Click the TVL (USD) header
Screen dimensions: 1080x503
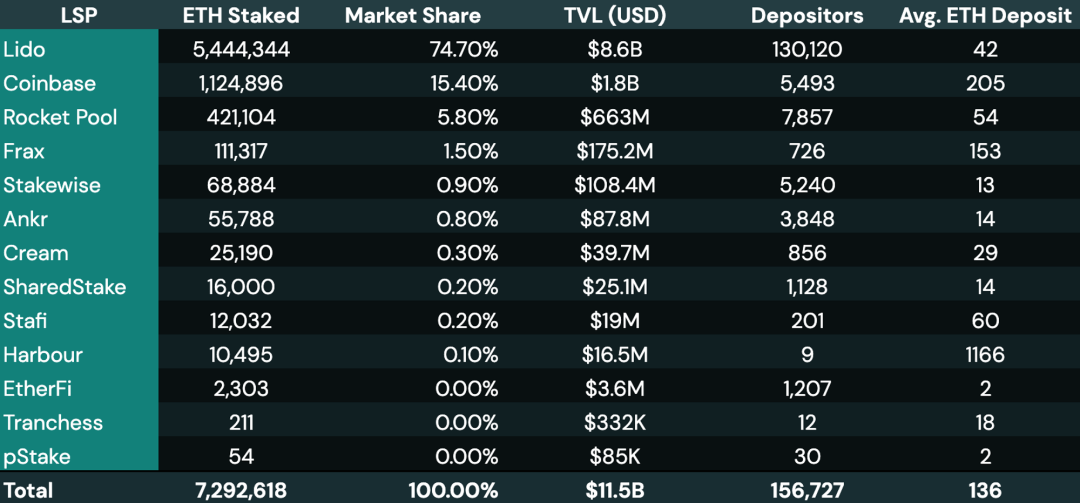point(613,15)
